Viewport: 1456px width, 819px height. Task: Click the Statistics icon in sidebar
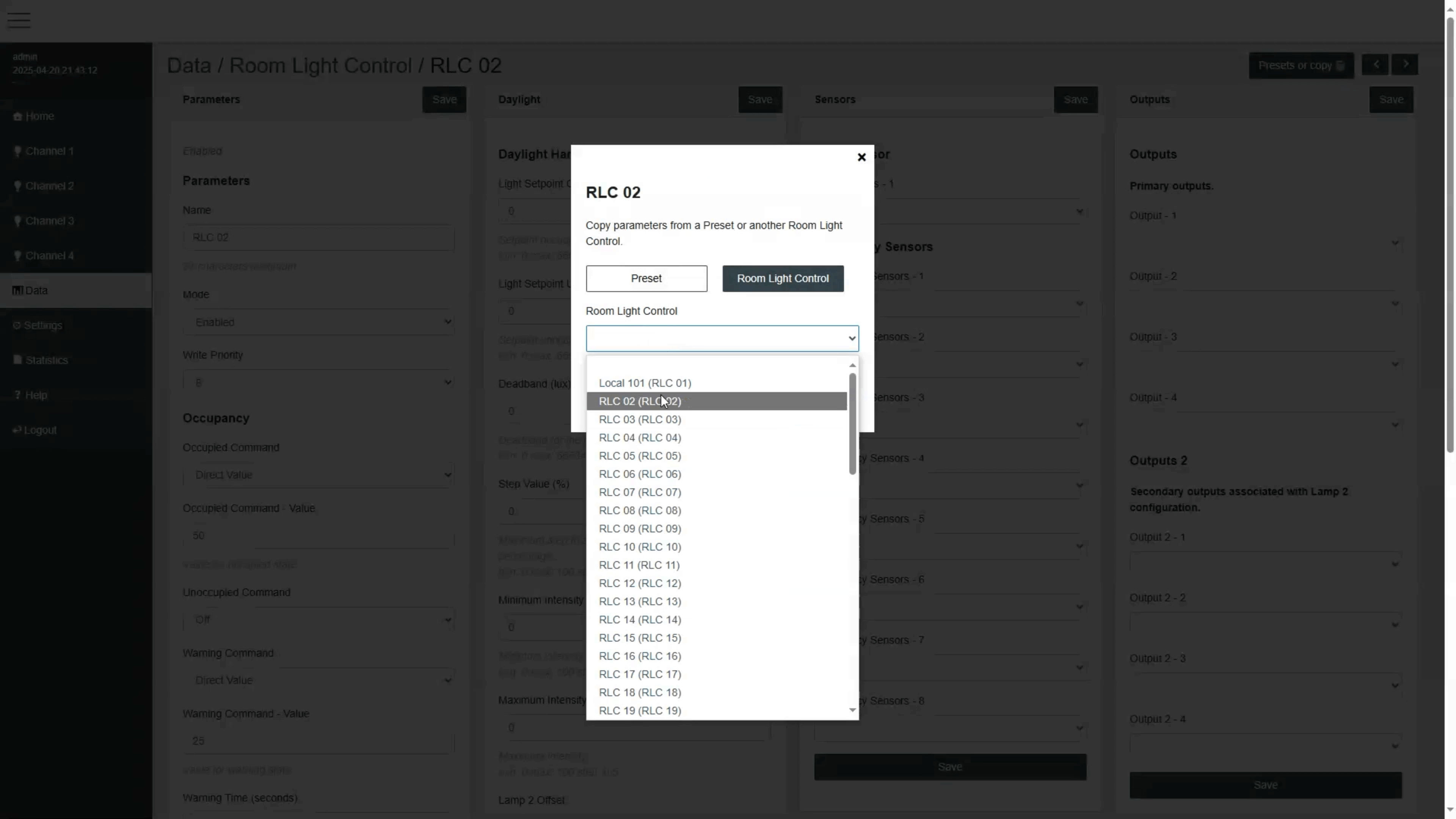pyautogui.click(x=17, y=360)
